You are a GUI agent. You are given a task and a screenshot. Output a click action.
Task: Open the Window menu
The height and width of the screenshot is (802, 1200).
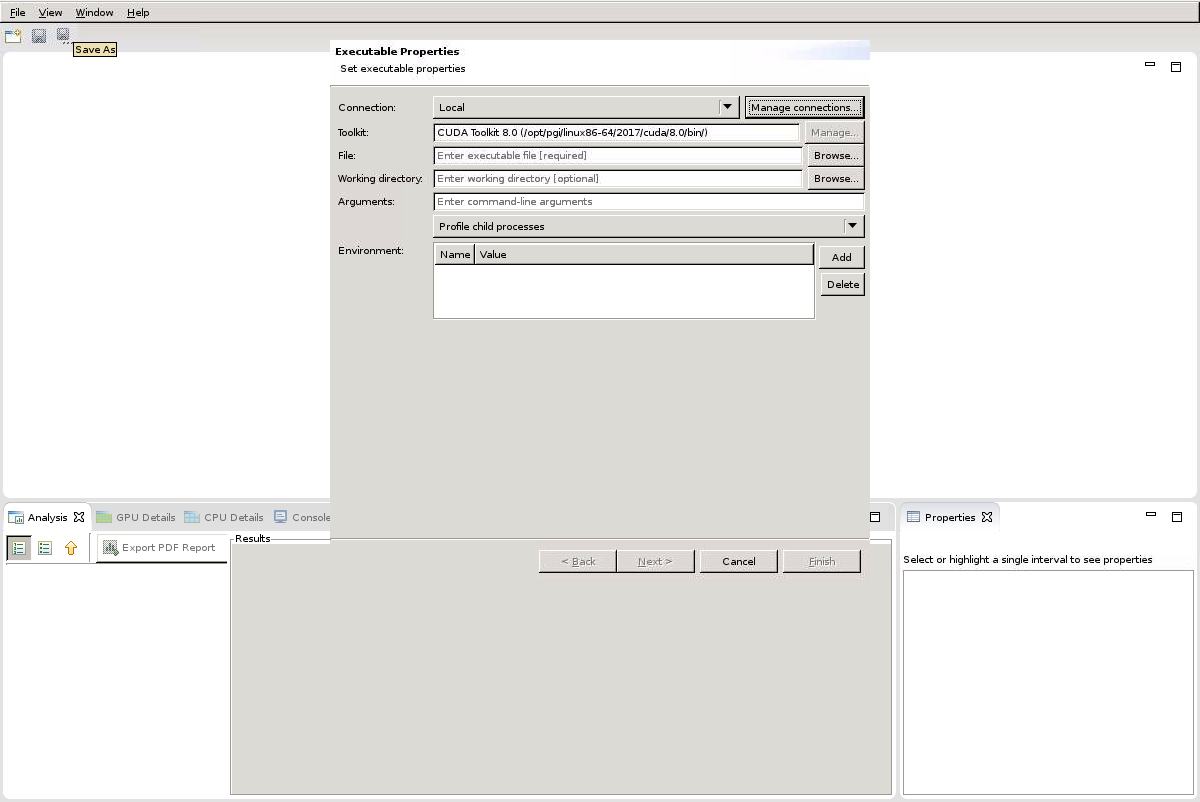tap(94, 13)
